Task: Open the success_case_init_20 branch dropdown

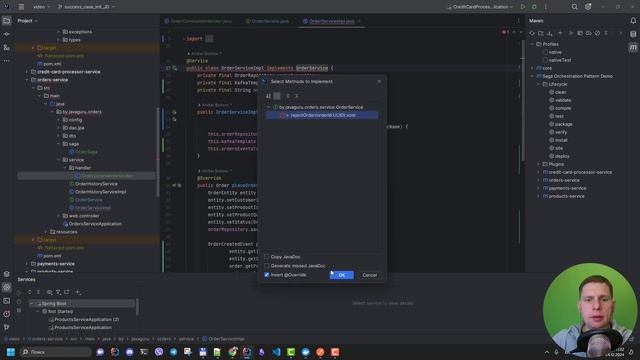Action: (x=86, y=7)
